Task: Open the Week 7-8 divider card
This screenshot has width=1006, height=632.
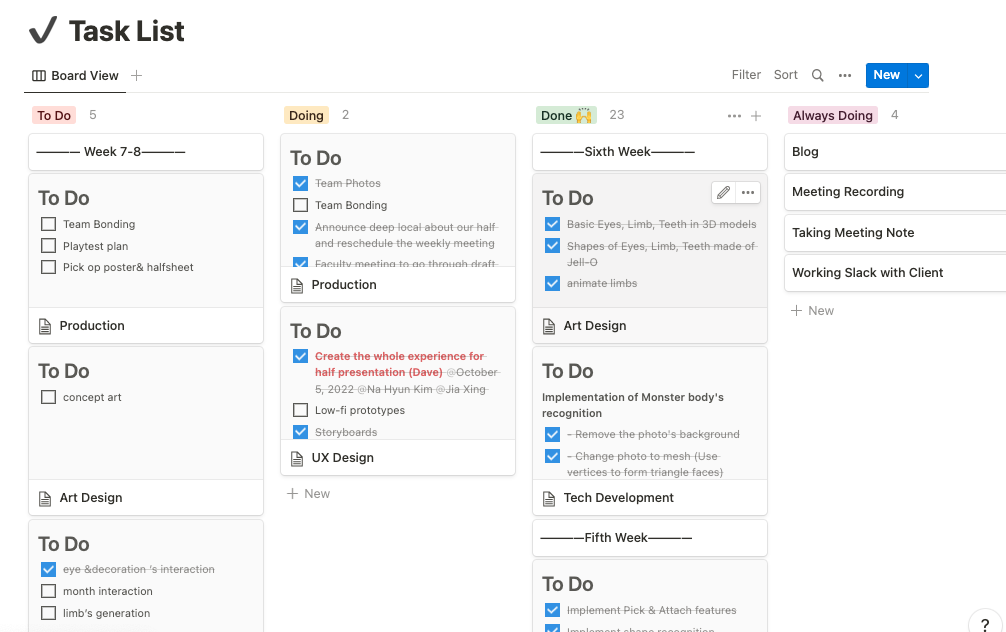Action: coord(146,152)
